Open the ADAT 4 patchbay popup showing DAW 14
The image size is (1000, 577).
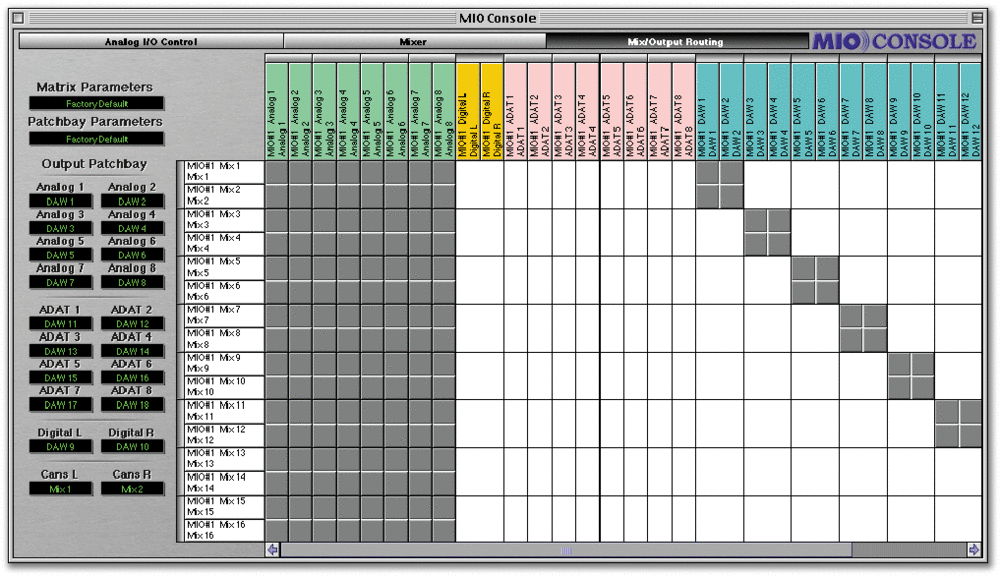(x=132, y=351)
